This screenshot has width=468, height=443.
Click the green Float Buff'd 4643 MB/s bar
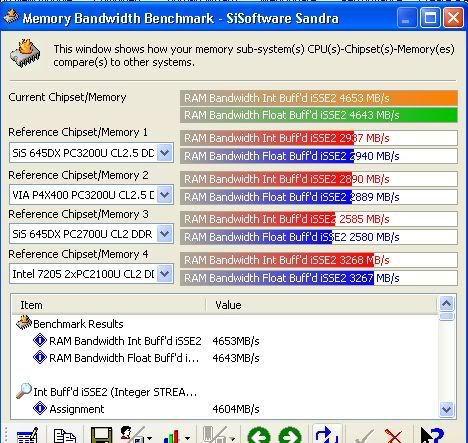click(x=319, y=115)
